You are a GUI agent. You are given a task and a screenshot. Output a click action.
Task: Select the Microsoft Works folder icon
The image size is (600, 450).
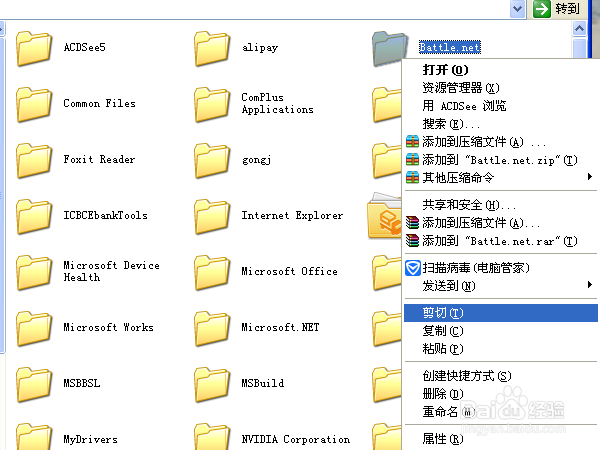34,328
